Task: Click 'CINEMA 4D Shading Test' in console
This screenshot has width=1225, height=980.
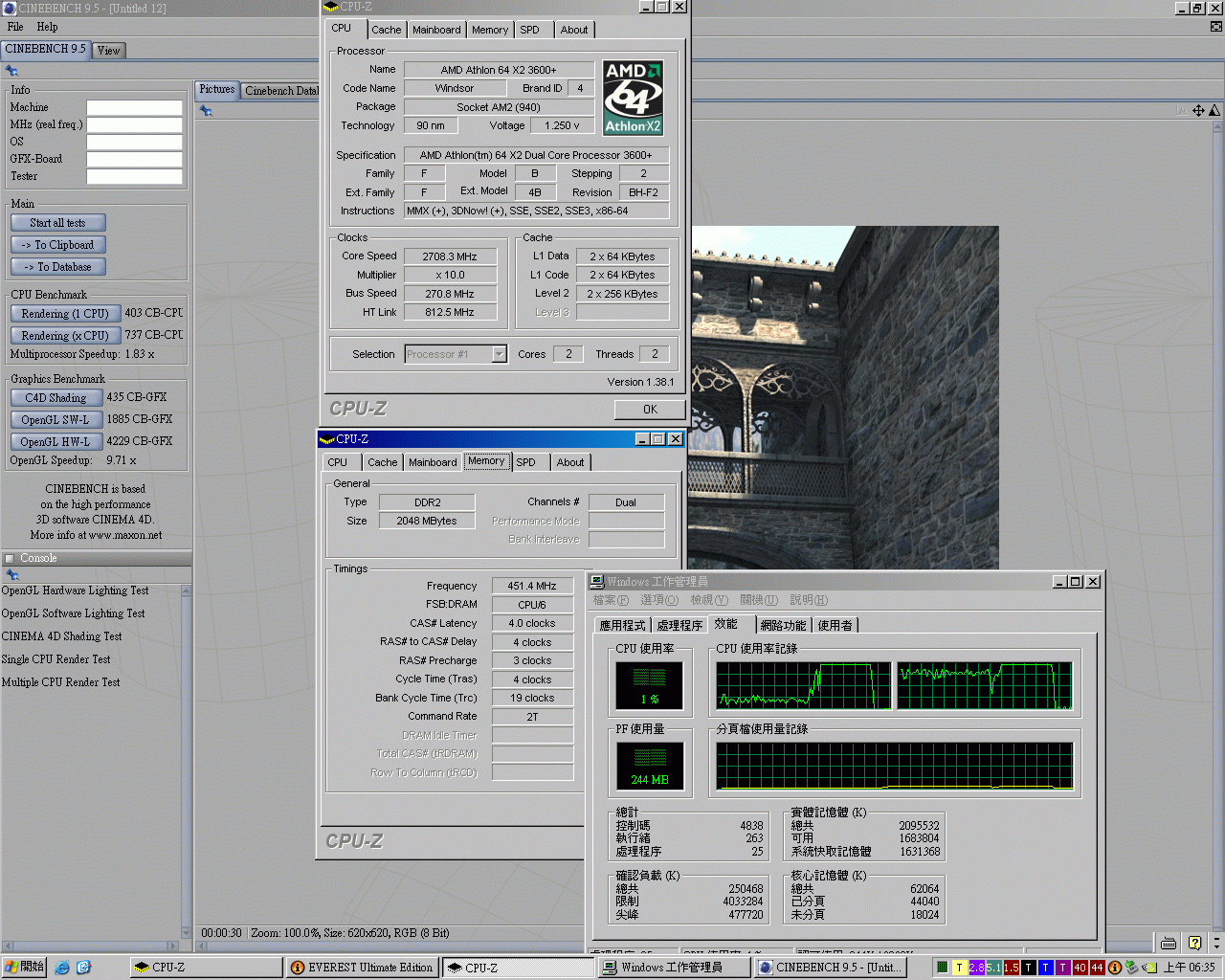Action: click(x=61, y=636)
